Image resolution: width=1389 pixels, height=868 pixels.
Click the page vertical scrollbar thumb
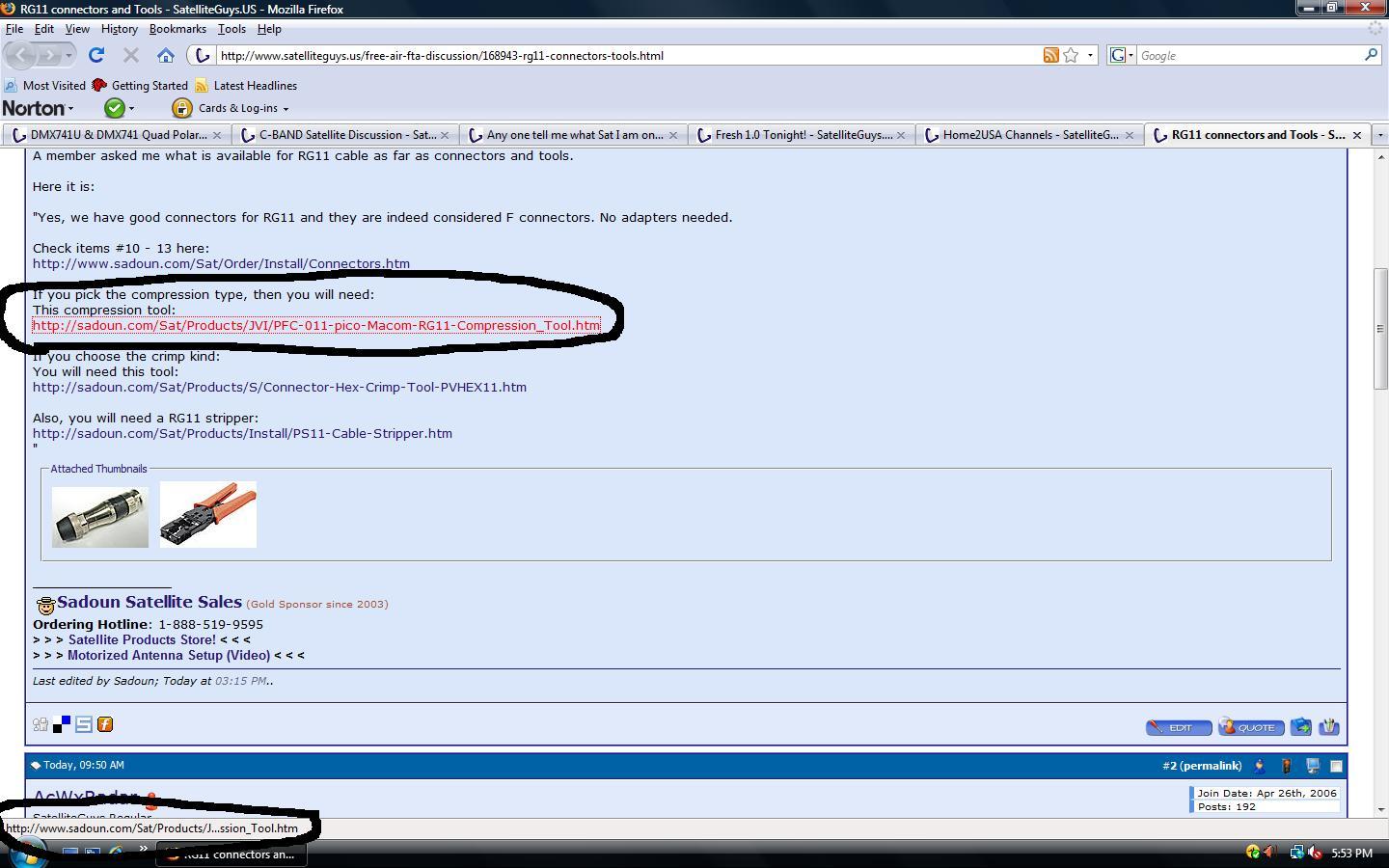coord(1380,328)
